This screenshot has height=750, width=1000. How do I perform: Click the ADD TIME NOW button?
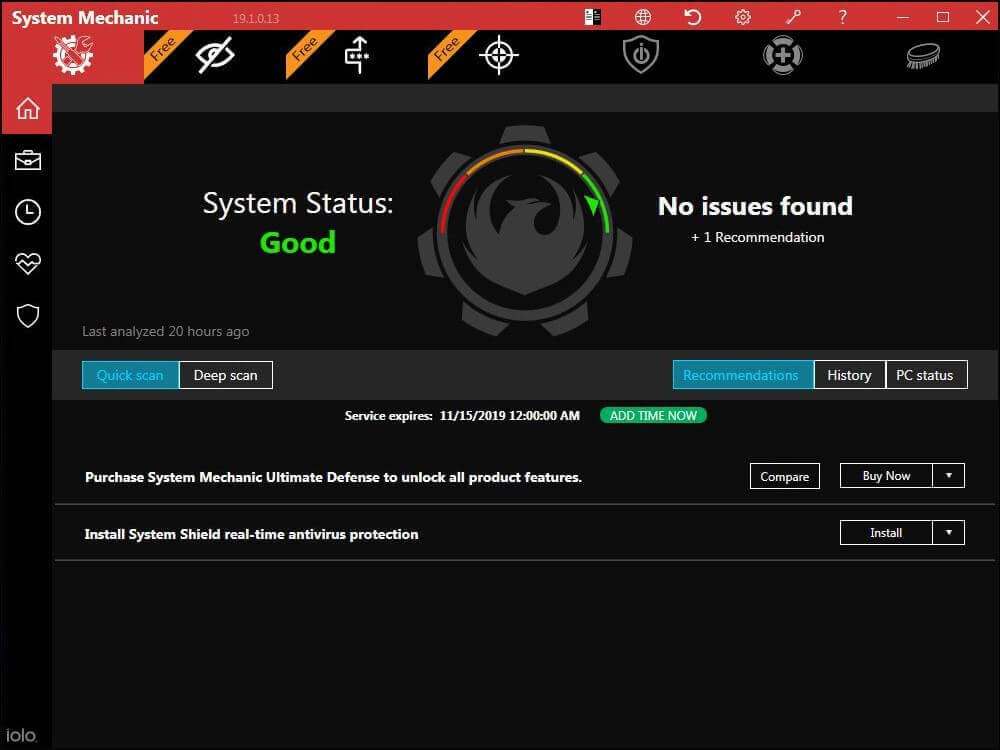click(653, 415)
